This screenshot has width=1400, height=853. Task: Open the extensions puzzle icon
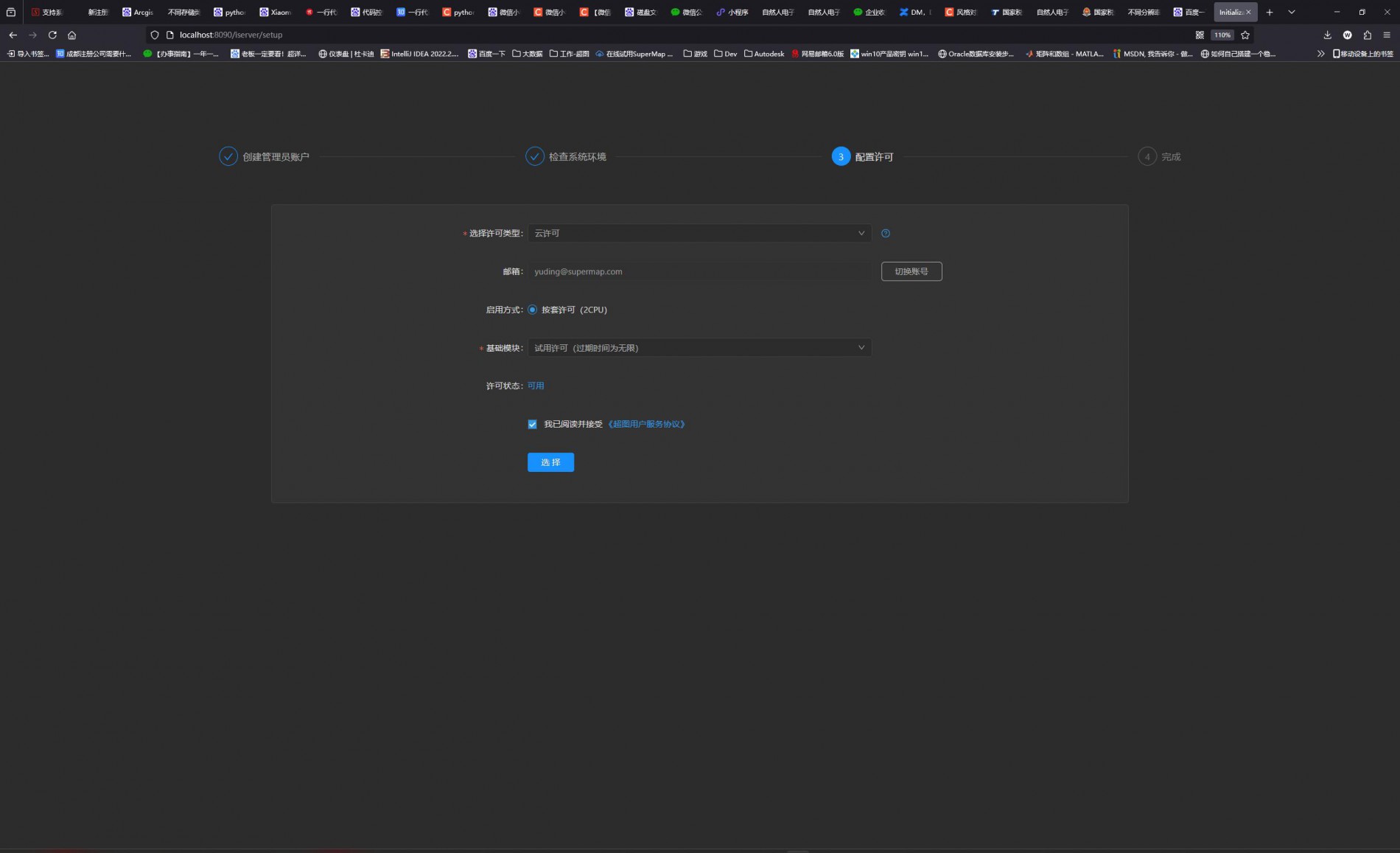click(1367, 35)
